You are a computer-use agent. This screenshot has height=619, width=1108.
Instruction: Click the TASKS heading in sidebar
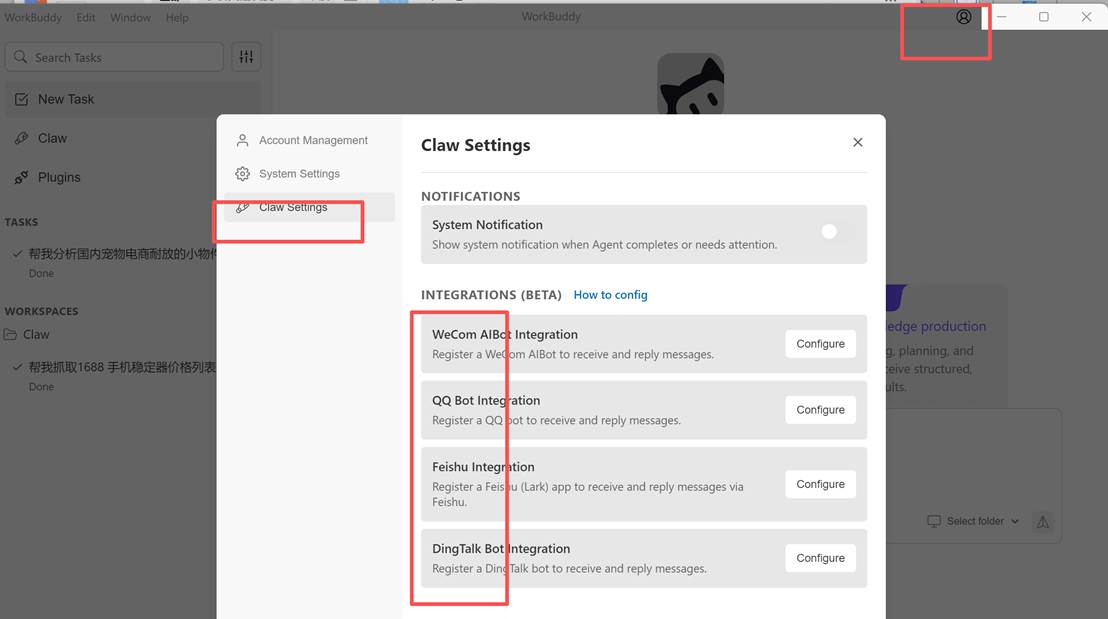tap(21, 222)
